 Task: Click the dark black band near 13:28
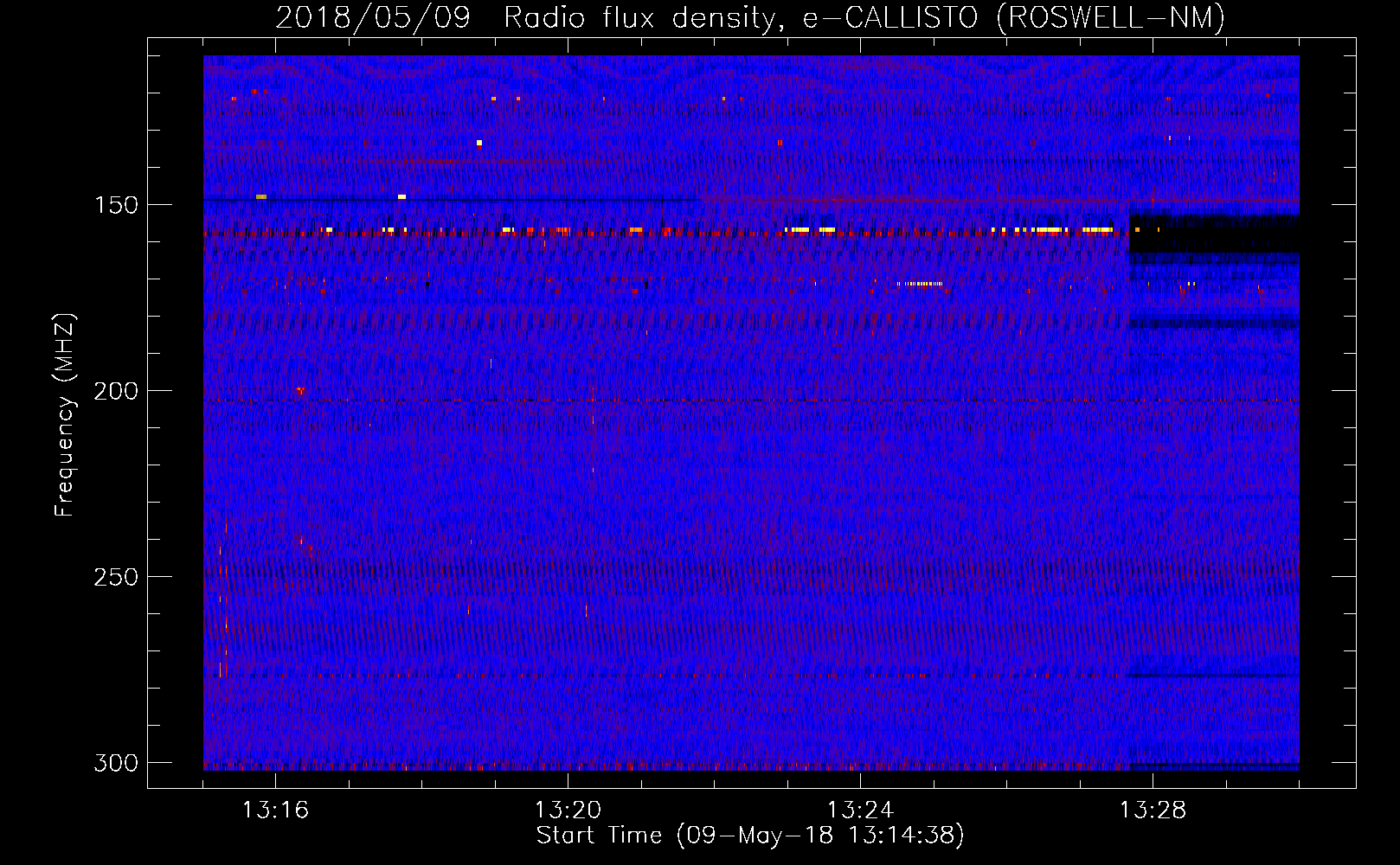coord(1214,234)
